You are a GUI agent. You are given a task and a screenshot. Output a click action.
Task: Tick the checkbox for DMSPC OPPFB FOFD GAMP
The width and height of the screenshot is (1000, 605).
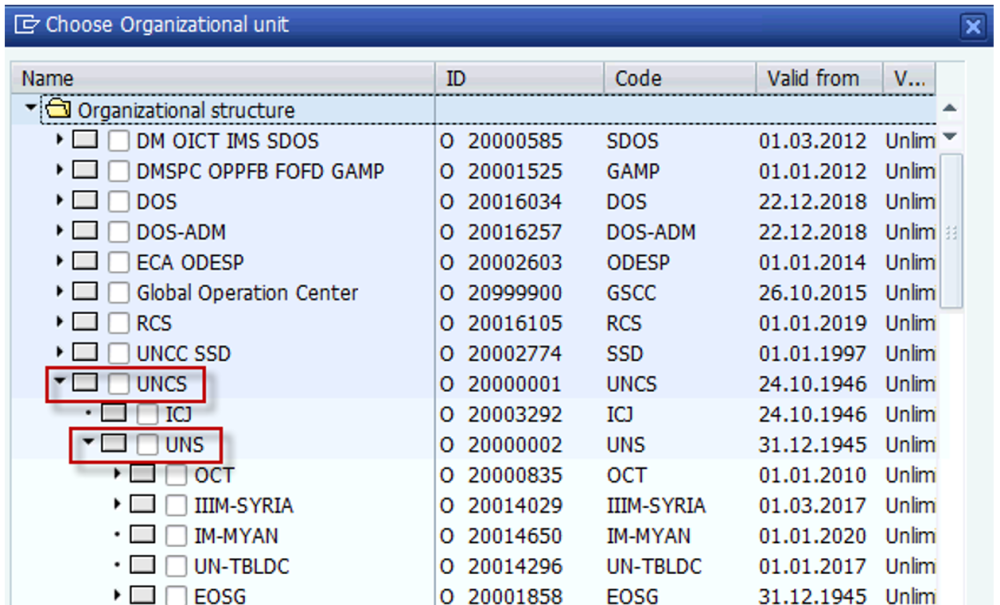click(119, 171)
